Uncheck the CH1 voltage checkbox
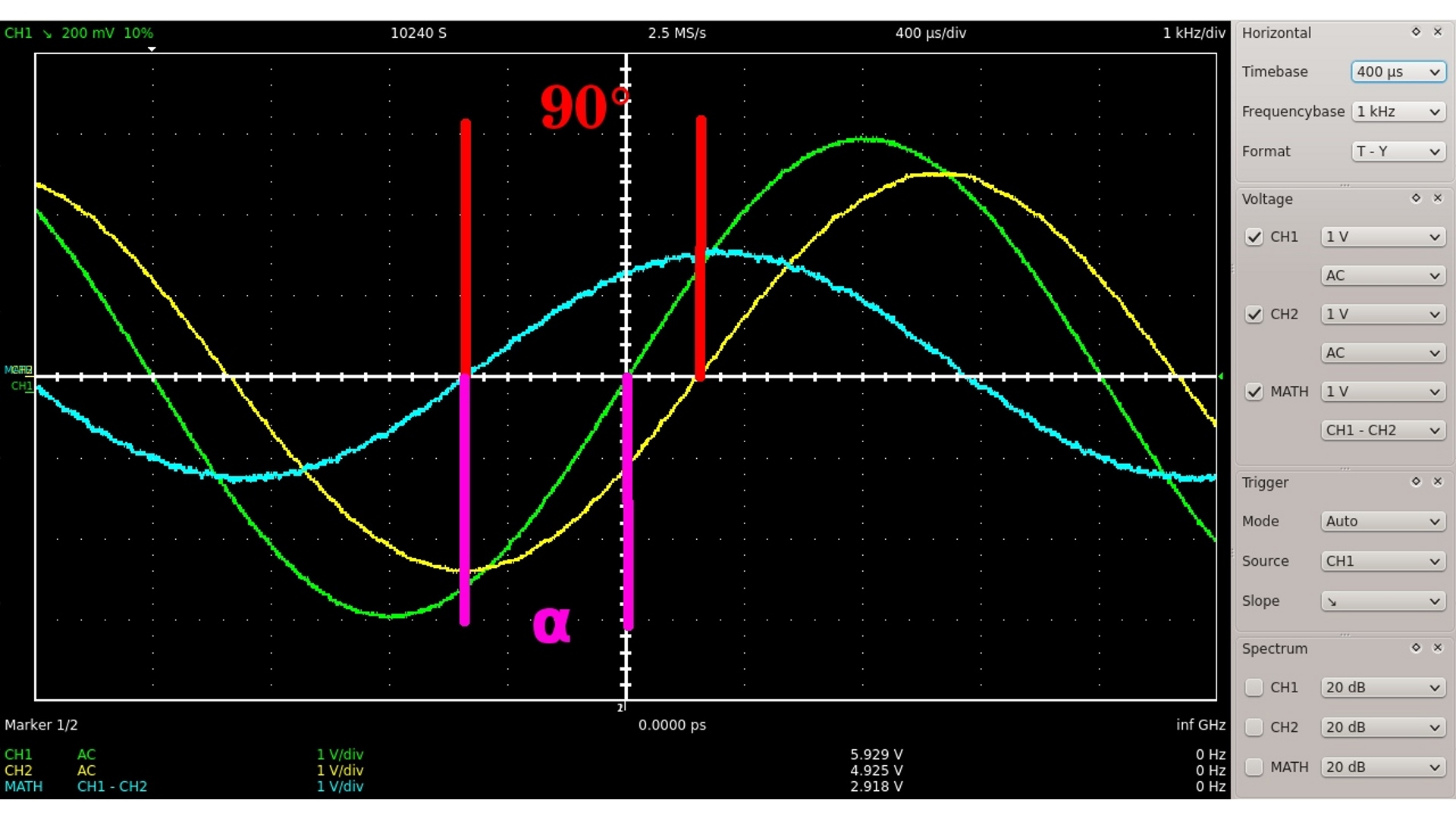 (1254, 237)
